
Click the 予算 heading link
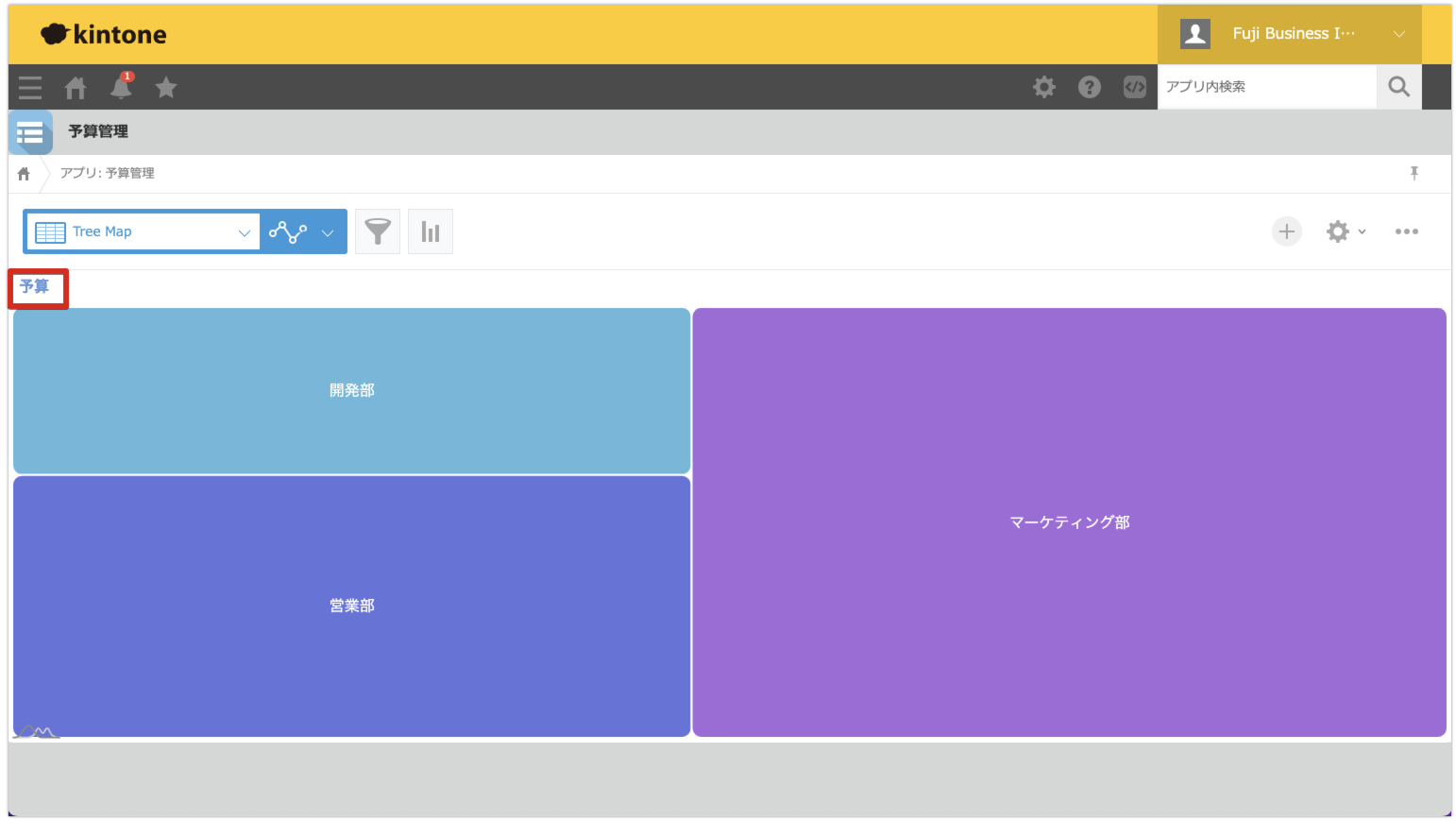pyautogui.click(x=34, y=286)
